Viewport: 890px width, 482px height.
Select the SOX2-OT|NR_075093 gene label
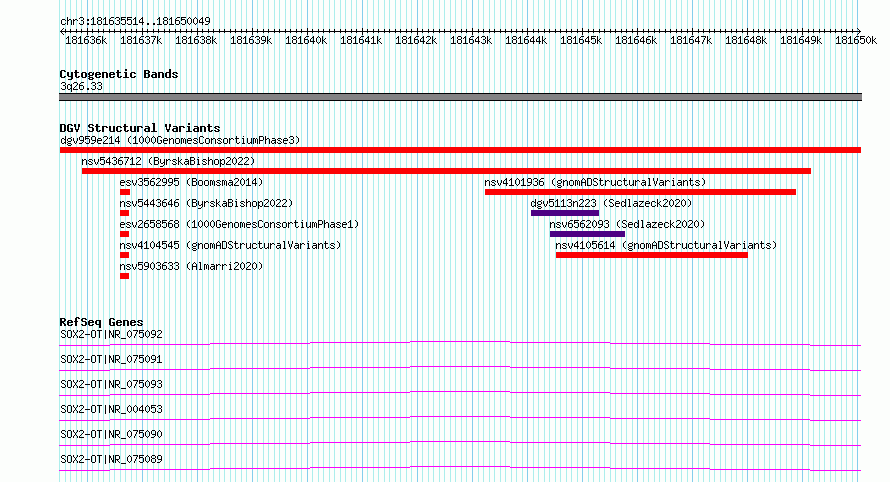111,384
